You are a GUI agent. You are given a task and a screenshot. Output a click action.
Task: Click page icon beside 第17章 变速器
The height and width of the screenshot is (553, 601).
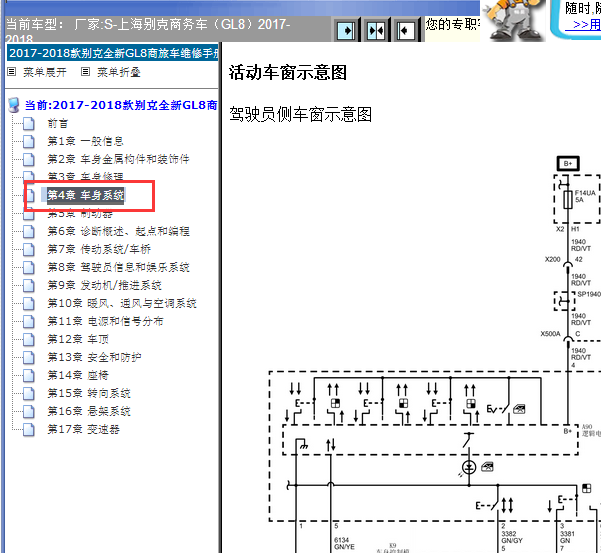click(x=29, y=430)
